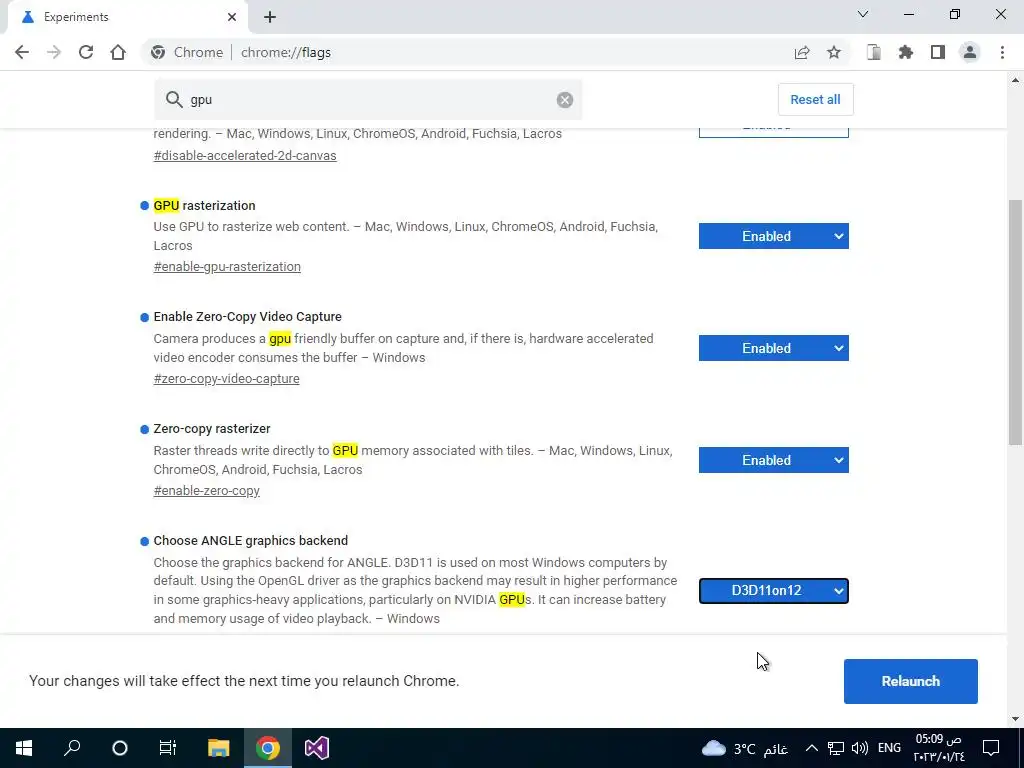This screenshot has height=768, width=1024.
Task: Open the ANGLE backend D3D11on12 dropdown
Action: 773,590
